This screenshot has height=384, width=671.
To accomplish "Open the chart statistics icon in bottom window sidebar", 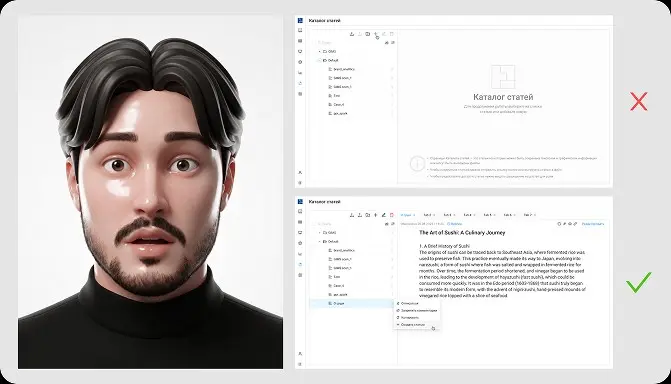I will tap(300, 254).
